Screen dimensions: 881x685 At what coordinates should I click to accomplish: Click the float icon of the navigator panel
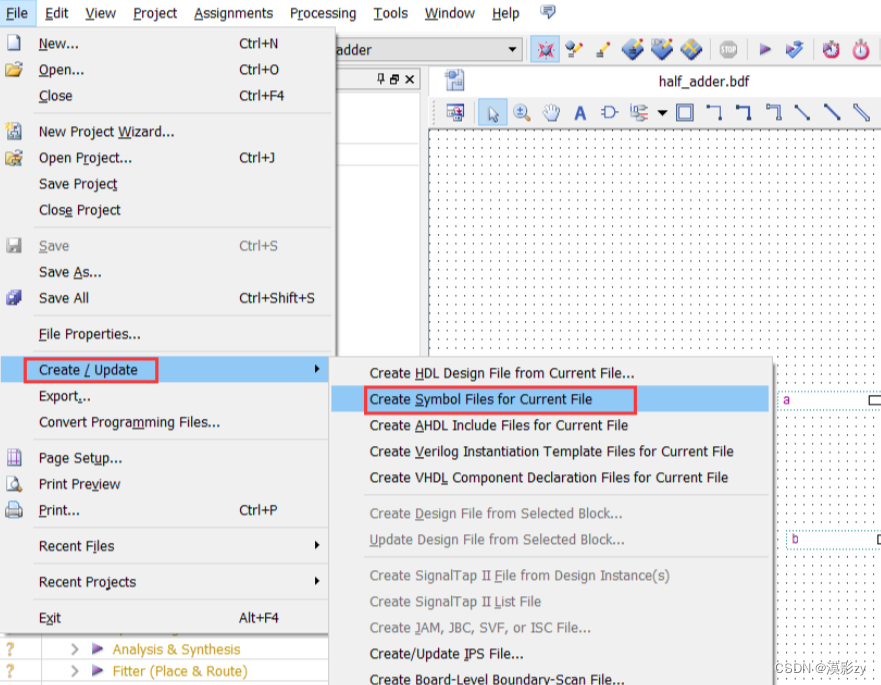pyautogui.click(x=394, y=79)
